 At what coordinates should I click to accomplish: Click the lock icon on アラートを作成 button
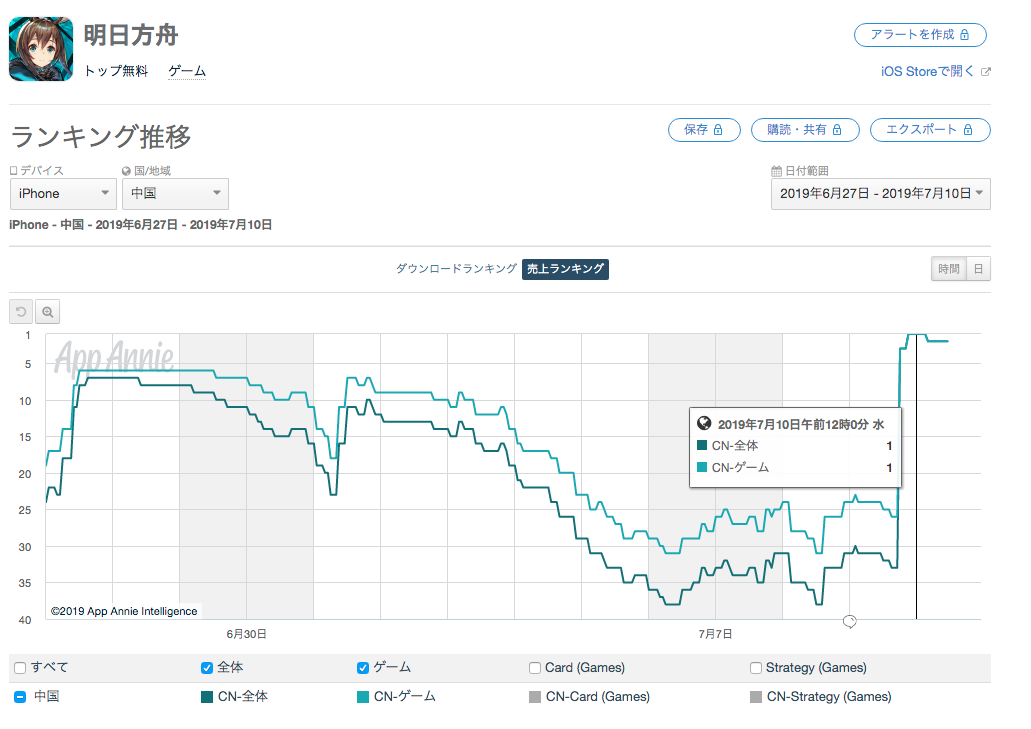tap(965, 35)
